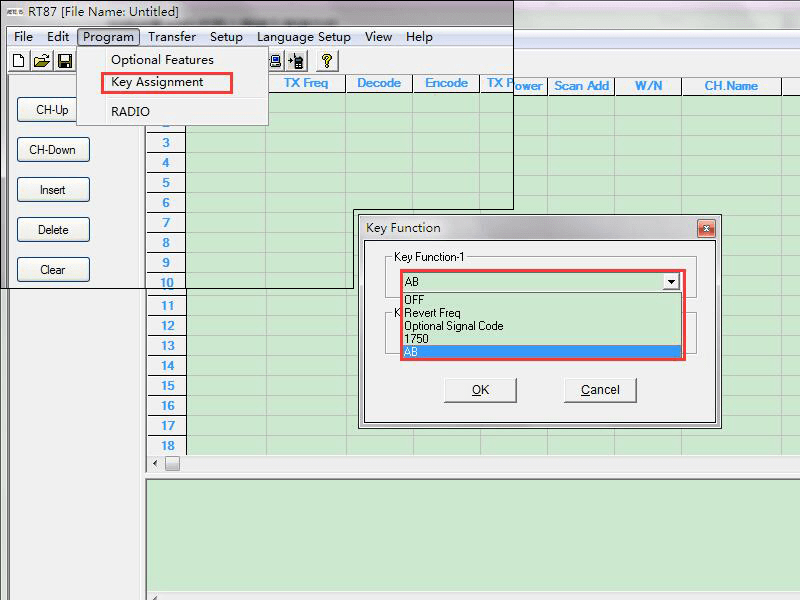Click the New file toolbar icon
This screenshot has width=800, height=600.
click(x=18, y=61)
